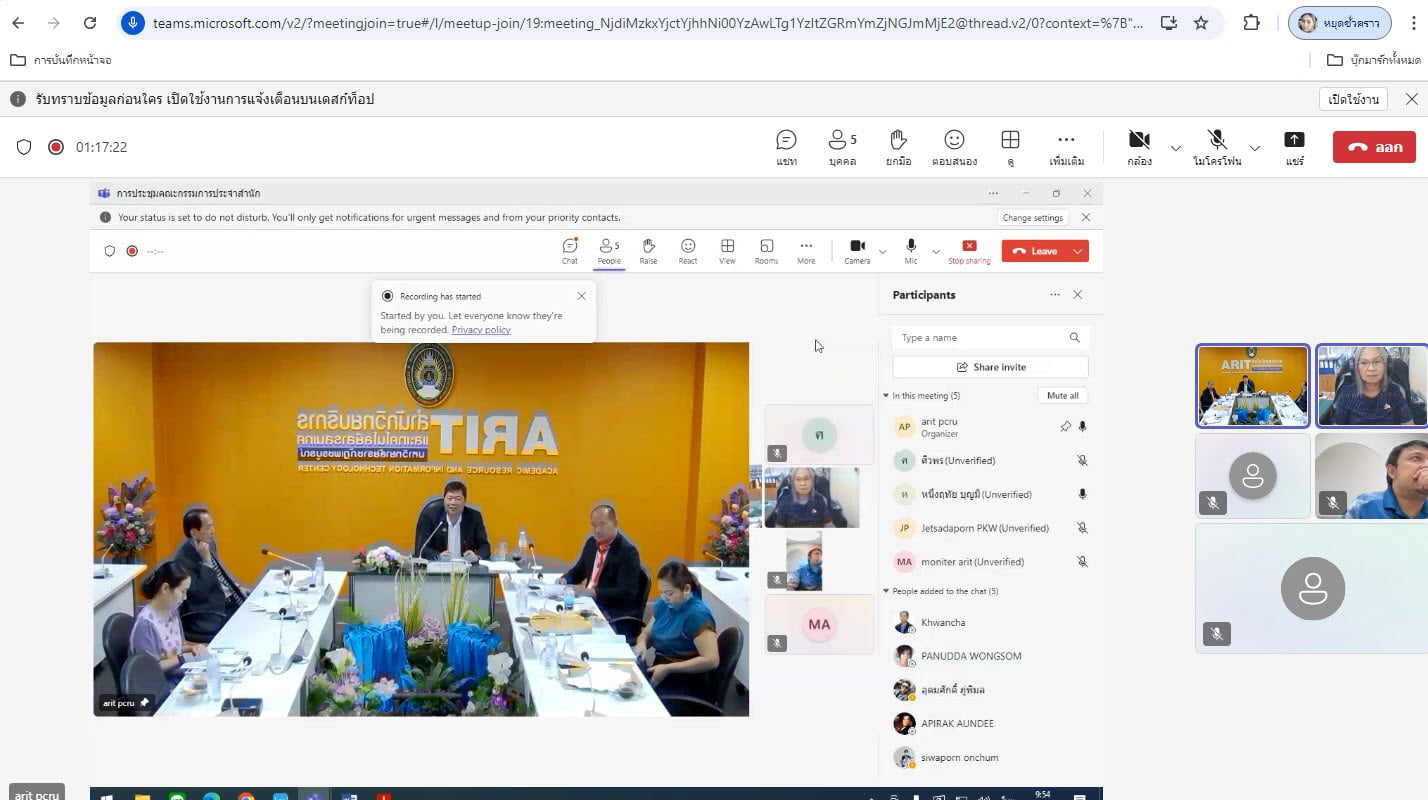Viewport: 1428px width, 800px height.
Task: Click the microphone permission icon in address bar
Action: [133, 23]
